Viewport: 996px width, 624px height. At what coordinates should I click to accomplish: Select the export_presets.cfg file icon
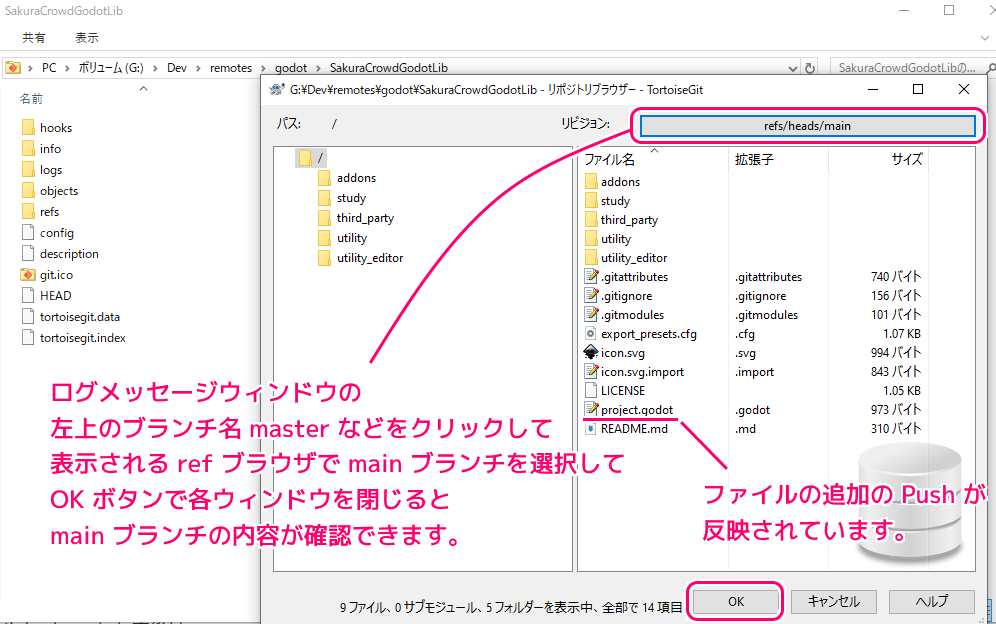coord(590,333)
